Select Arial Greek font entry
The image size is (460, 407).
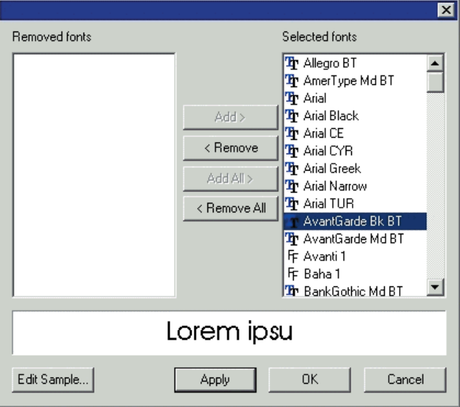coord(355,169)
